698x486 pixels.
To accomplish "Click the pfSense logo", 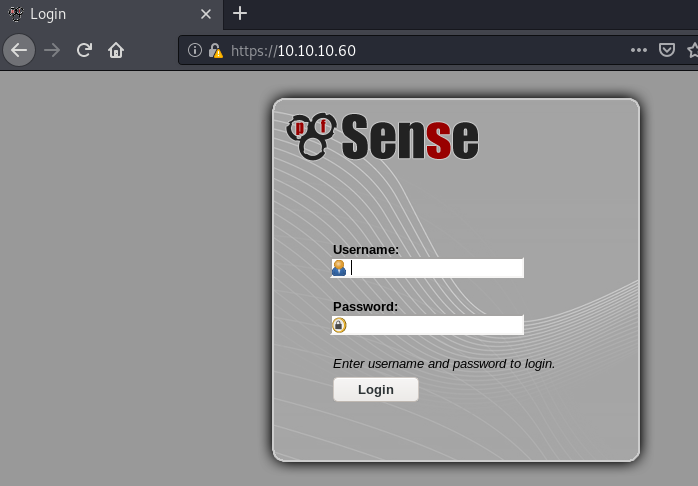I will 383,136.
